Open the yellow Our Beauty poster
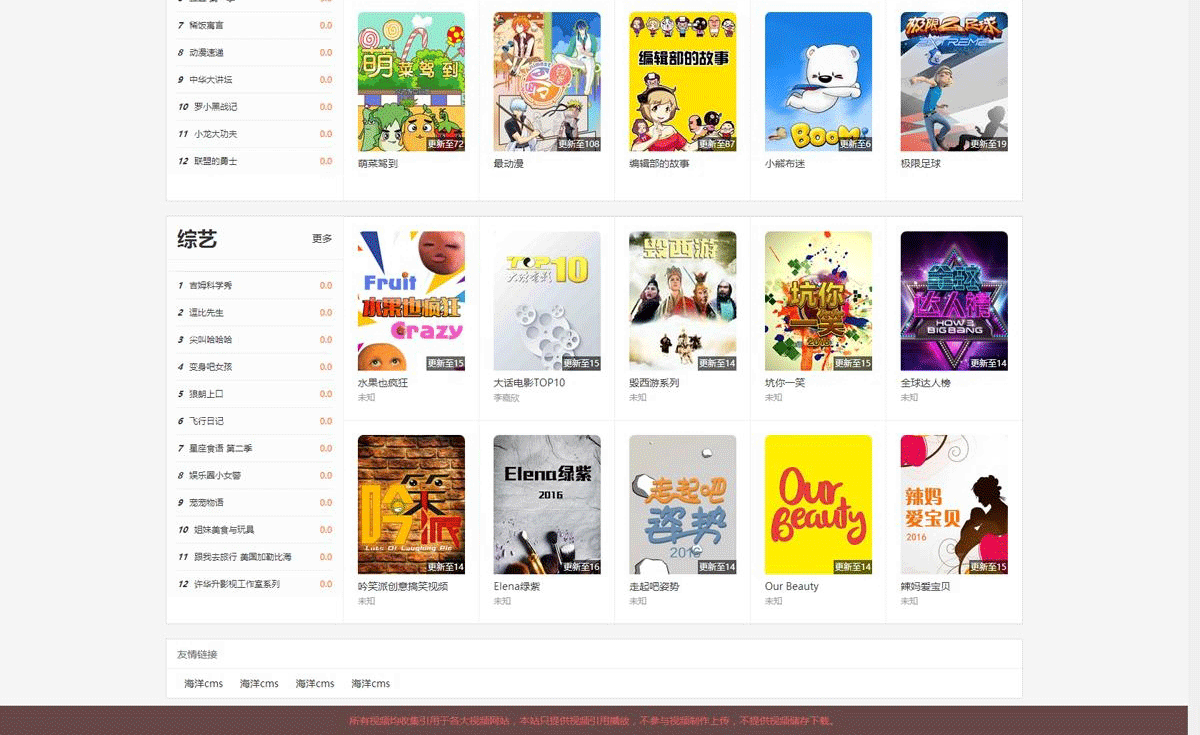Screen dimensions: 1200x735 [818, 505]
